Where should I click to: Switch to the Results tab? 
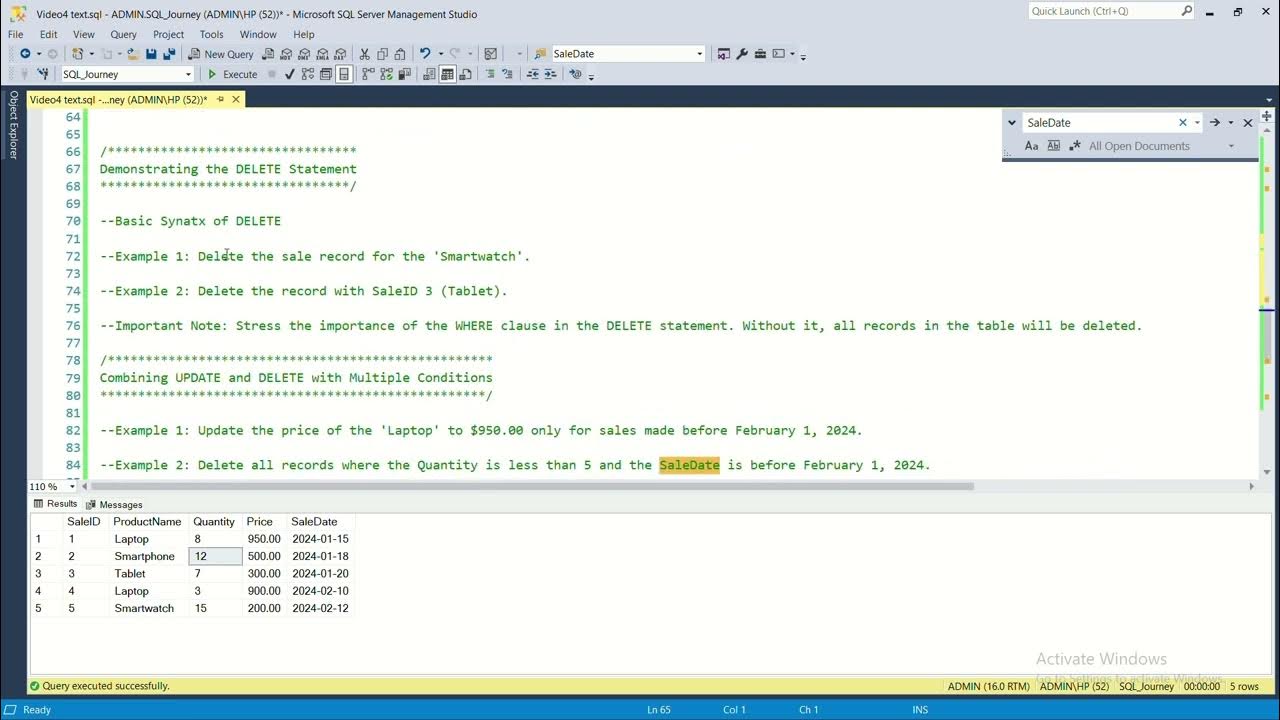pos(55,504)
